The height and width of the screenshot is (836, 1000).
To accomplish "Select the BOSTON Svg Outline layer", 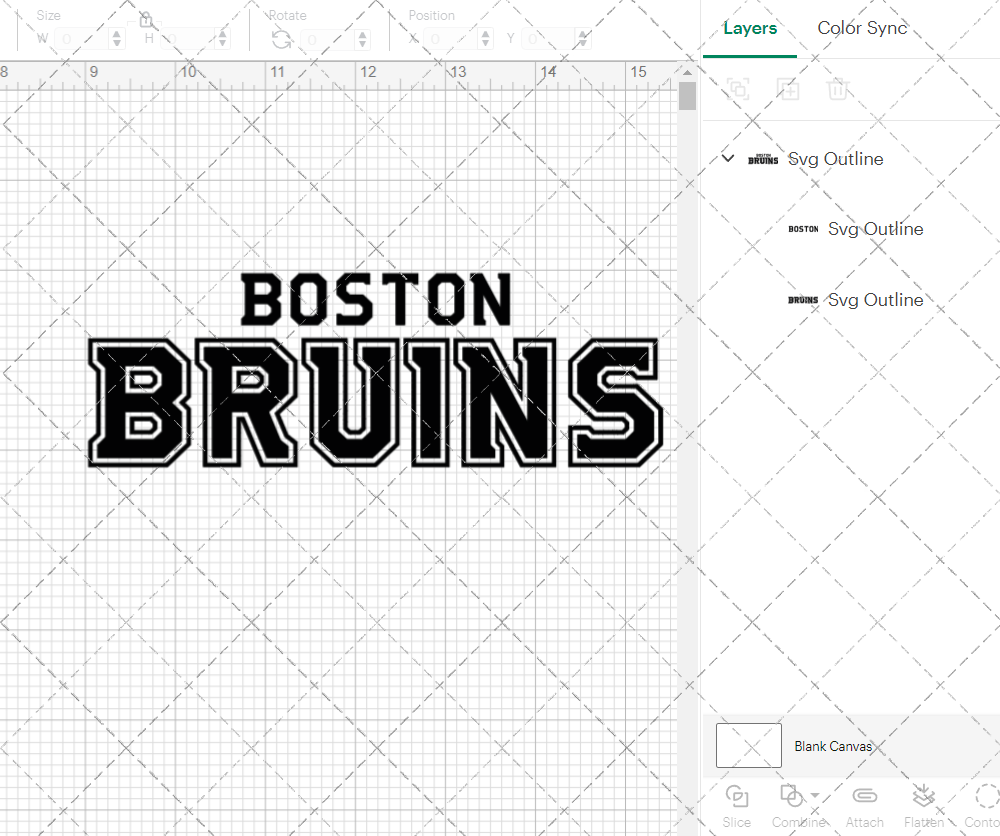I will coord(875,229).
